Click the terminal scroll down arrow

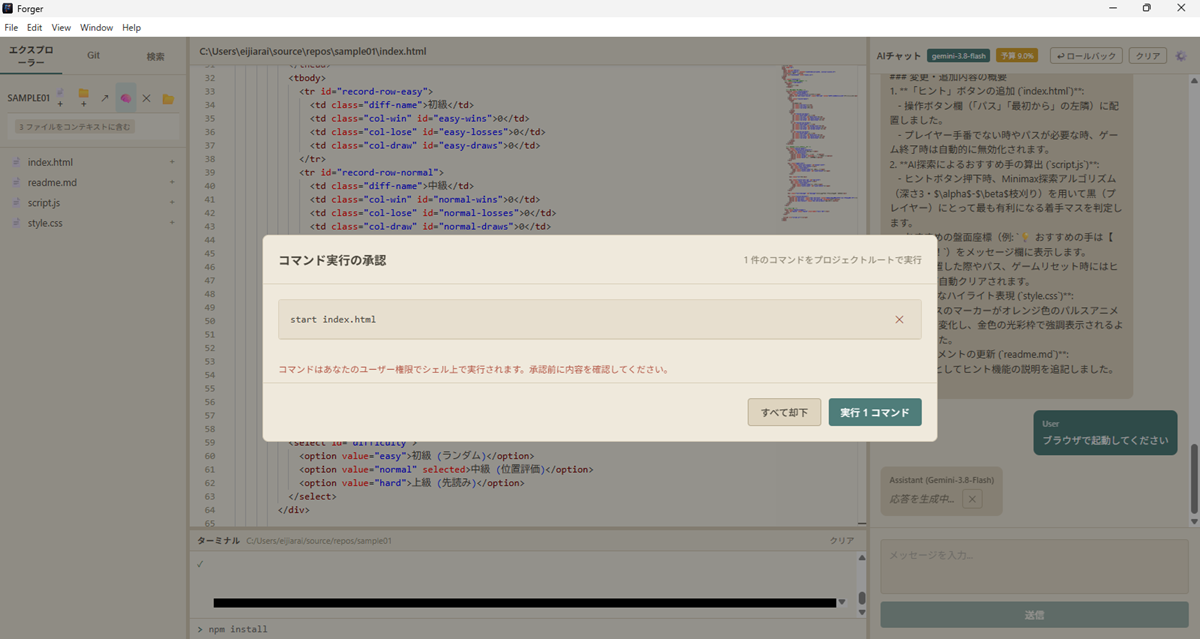(x=861, y=612)
